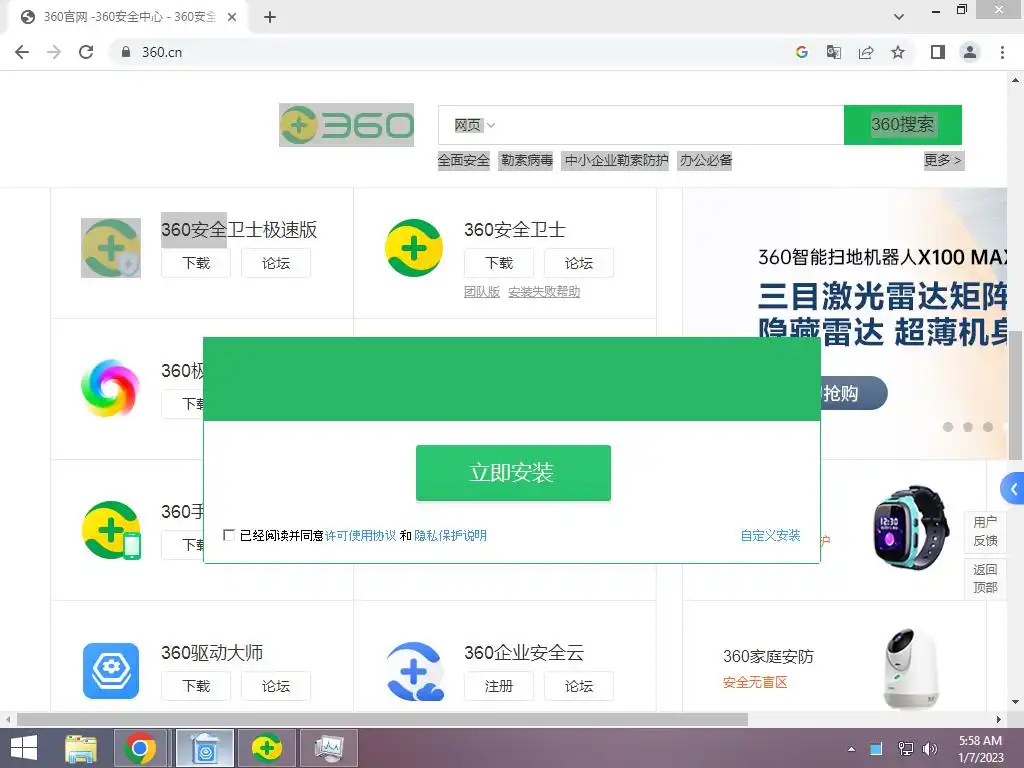Open the 360家庭安防 camera image
Screen dimensions: 1024x768
[x=912, y=669]
